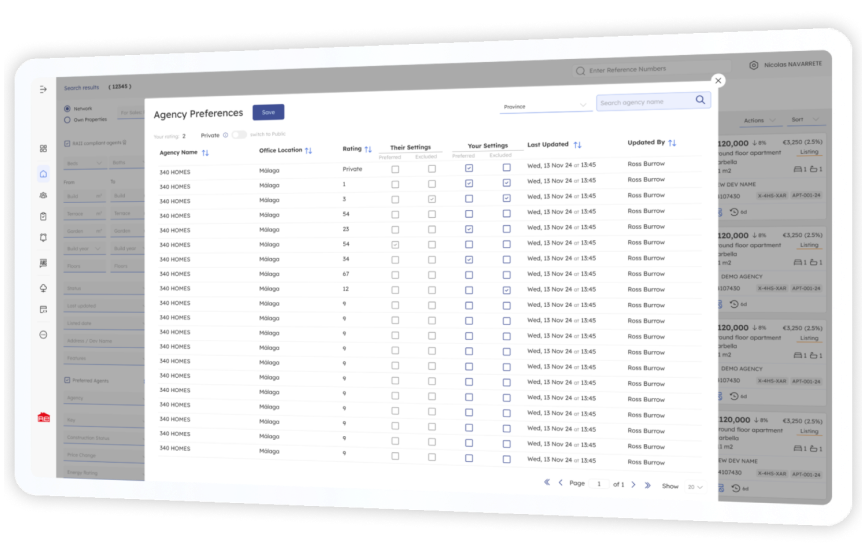Click the Save button
The image size is (866, 556).
(x=268, y=112)
